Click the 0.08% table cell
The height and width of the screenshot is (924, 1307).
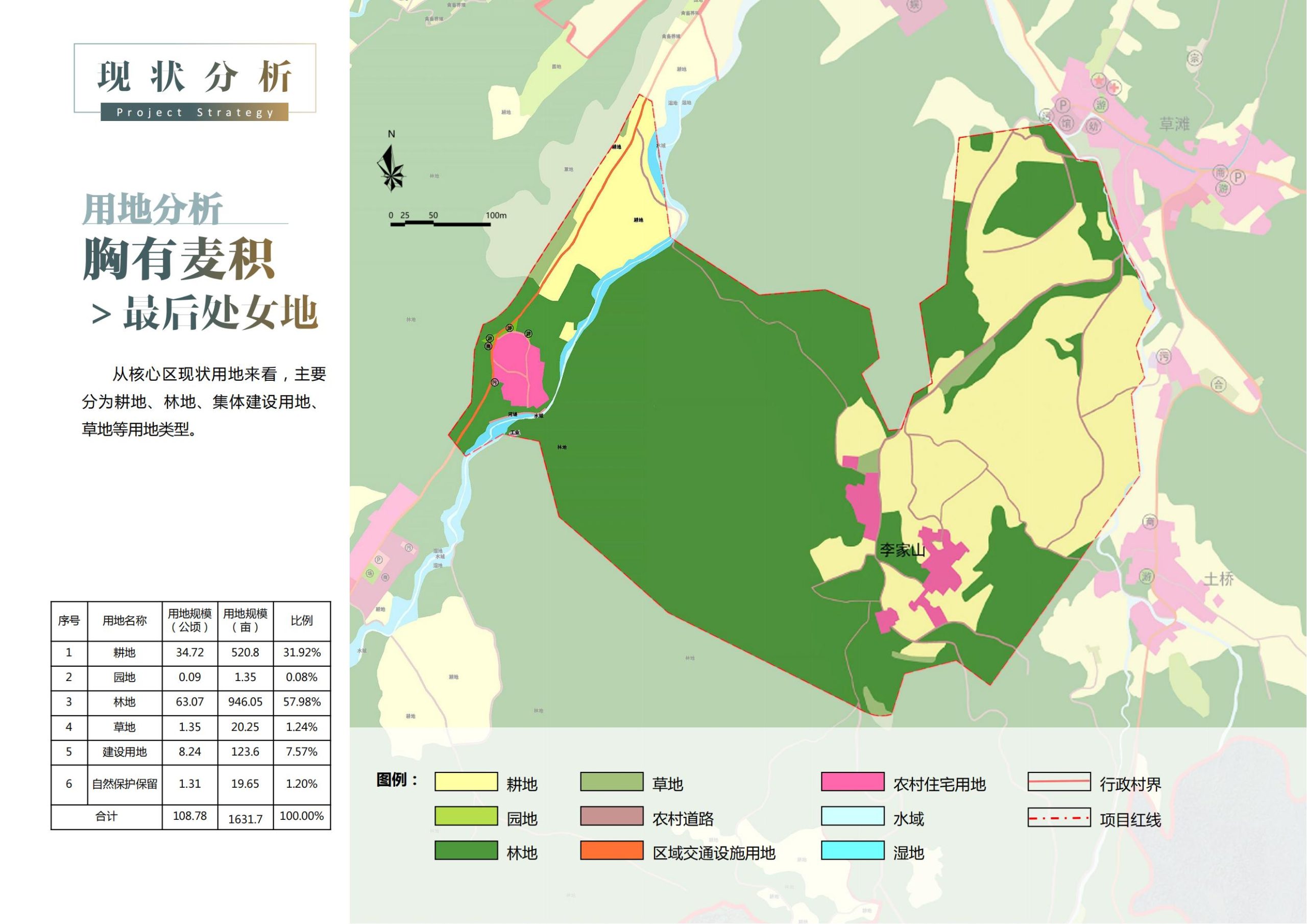[x=302, y=677]
